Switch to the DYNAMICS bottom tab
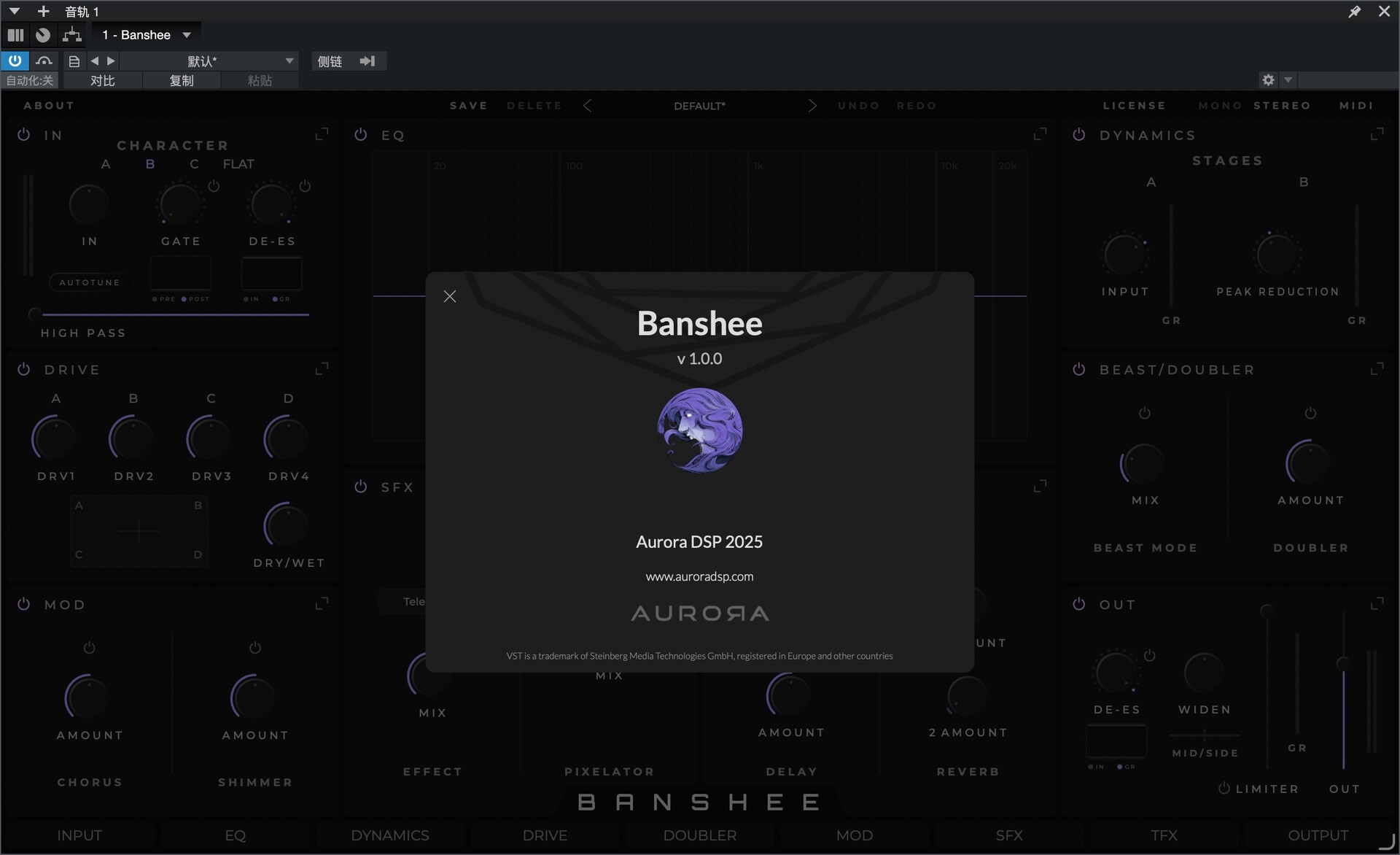Image resolution: width=1400 pixels, height=855 pixels. (x=390, y=835)
